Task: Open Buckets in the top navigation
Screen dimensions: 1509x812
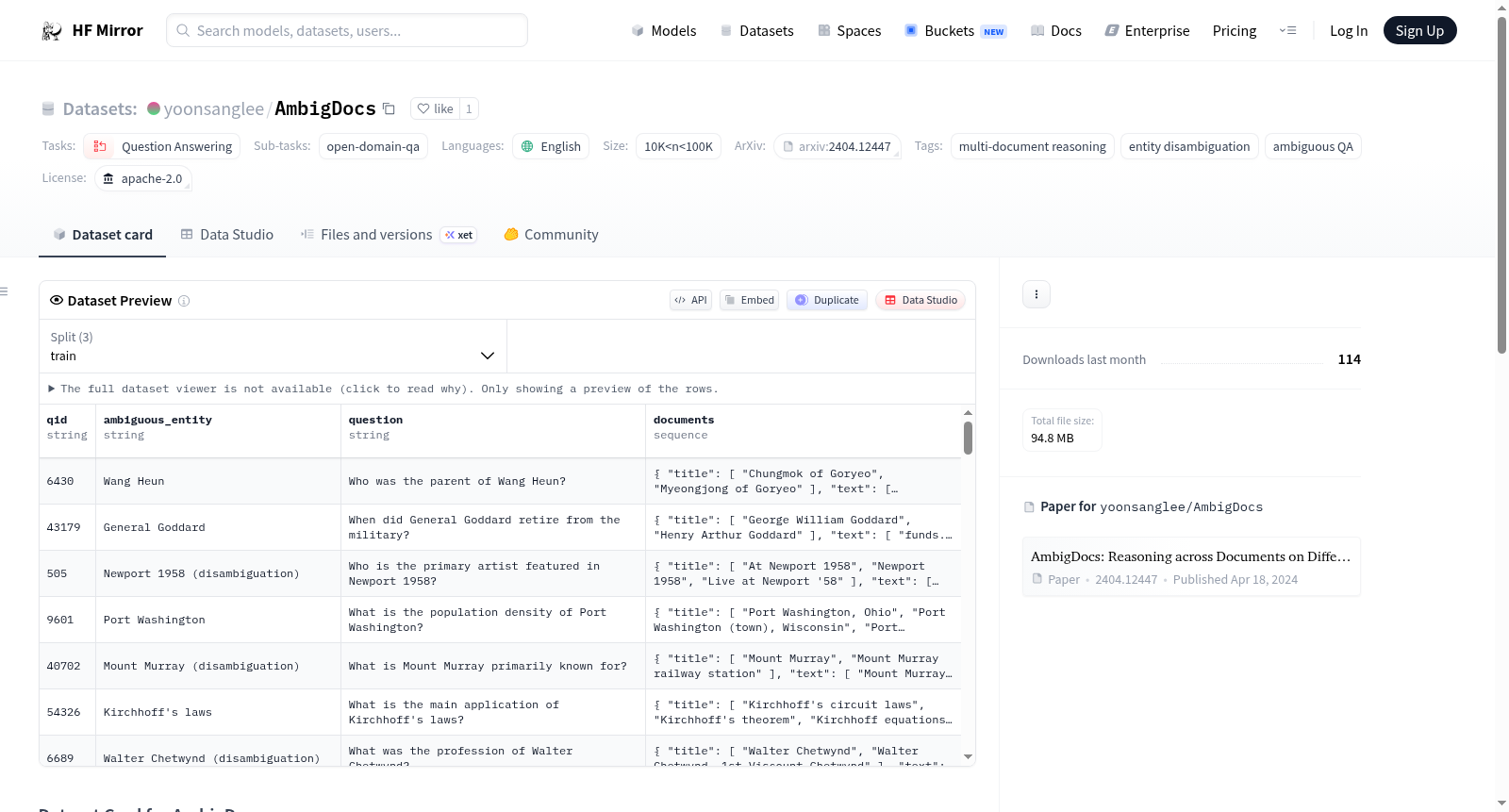Action: tap(955, 31)
